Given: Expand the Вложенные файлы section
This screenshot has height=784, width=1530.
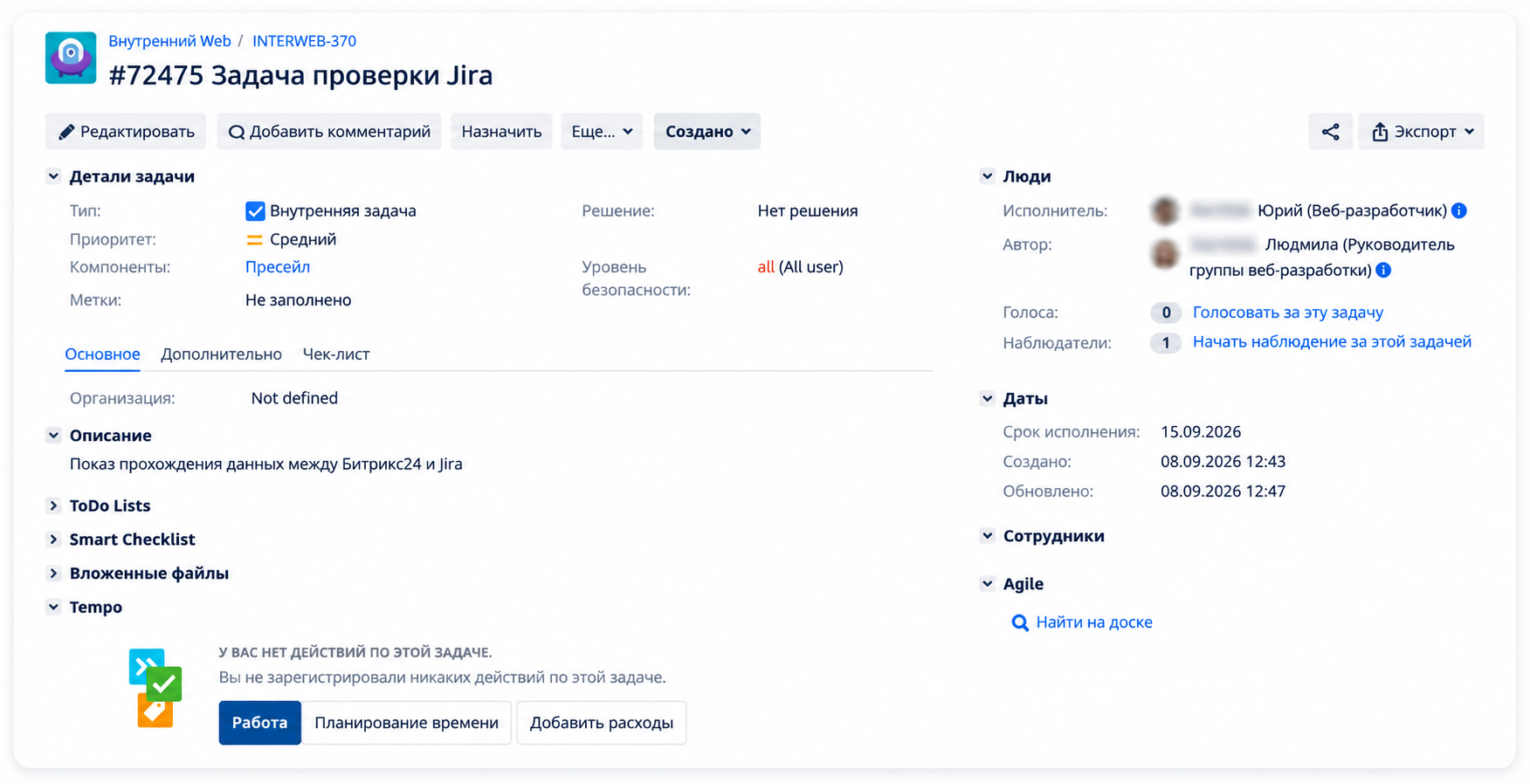Looking at the screenshot, I should (x=53, y=574).
